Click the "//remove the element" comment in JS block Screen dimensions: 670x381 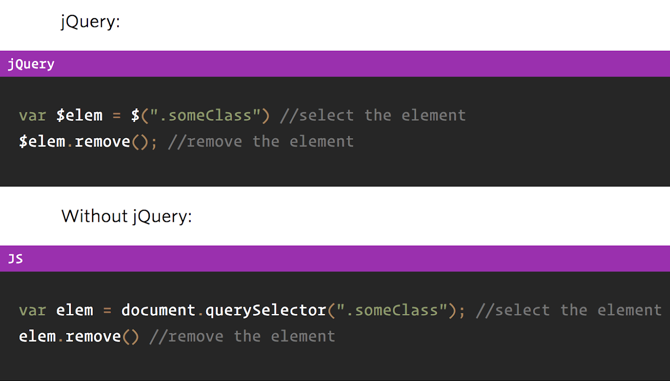coord(242,337)
